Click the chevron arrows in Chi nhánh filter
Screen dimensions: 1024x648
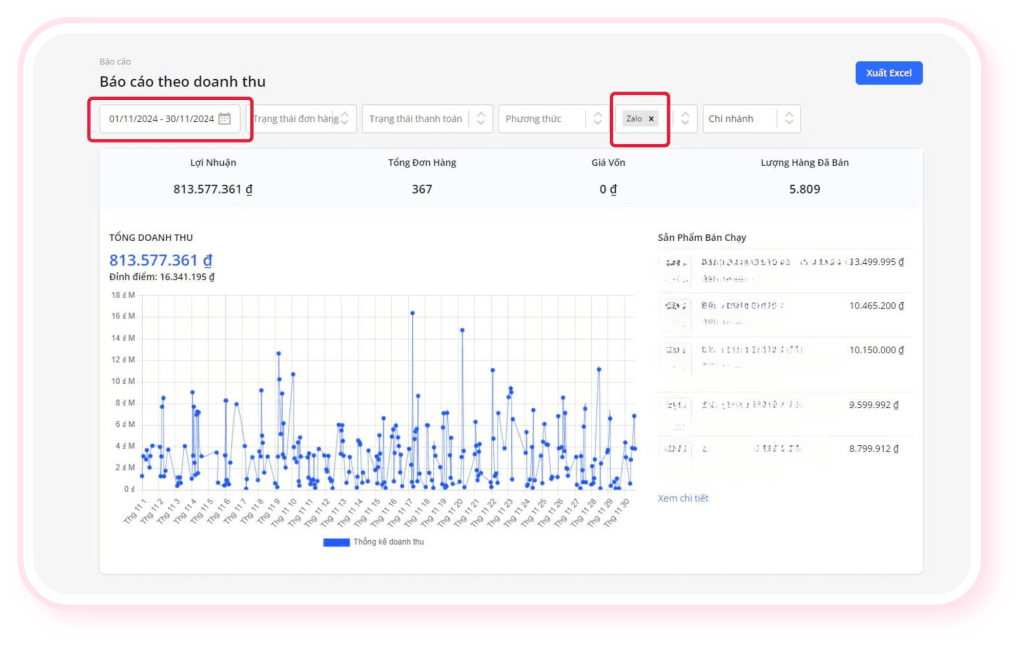coord(789,119)
